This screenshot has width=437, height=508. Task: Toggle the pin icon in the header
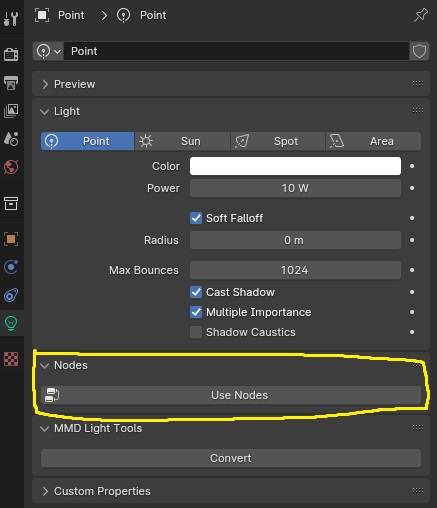[420, 15]
